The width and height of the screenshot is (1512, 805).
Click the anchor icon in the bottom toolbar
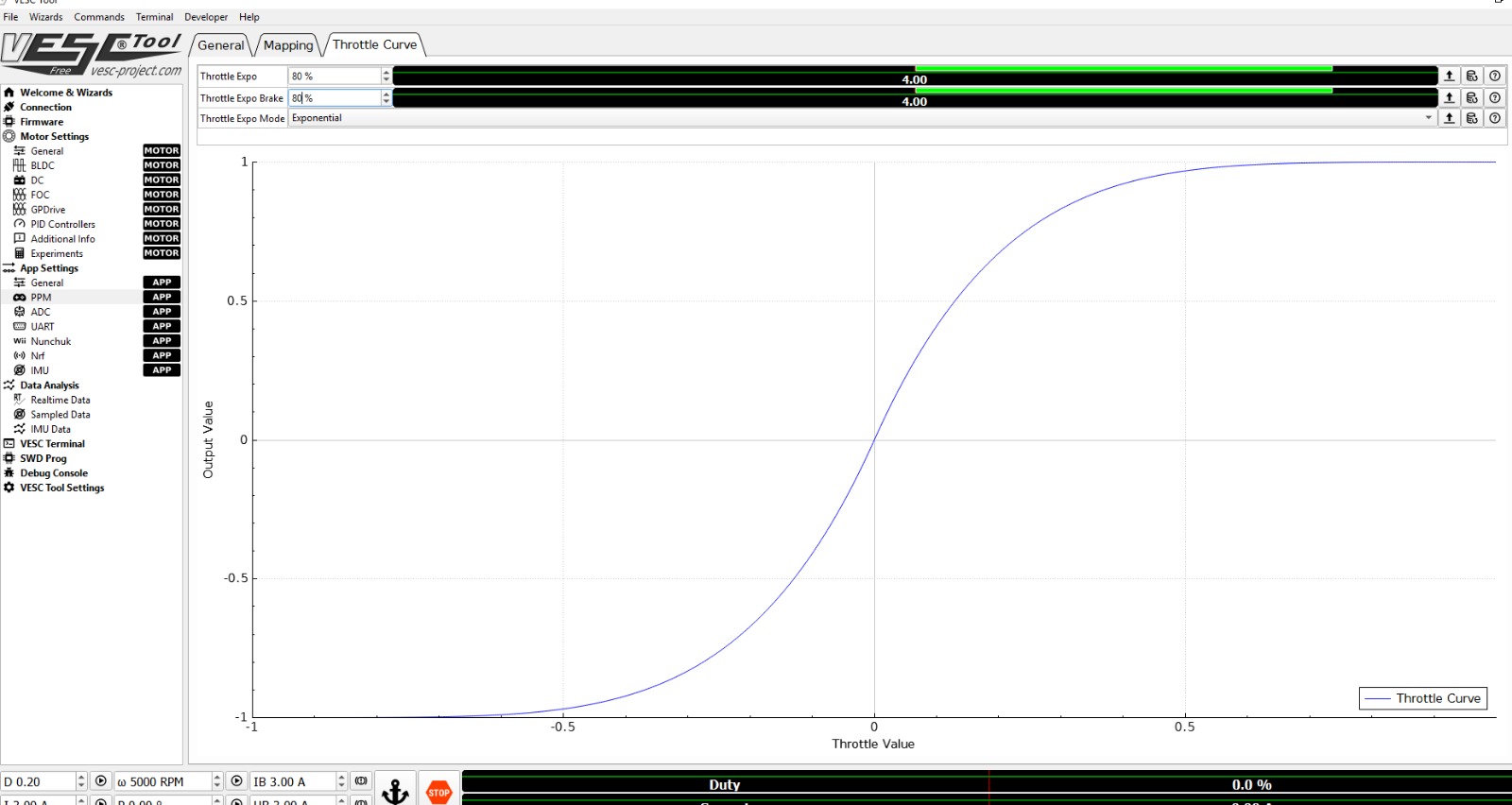(395, 790)
